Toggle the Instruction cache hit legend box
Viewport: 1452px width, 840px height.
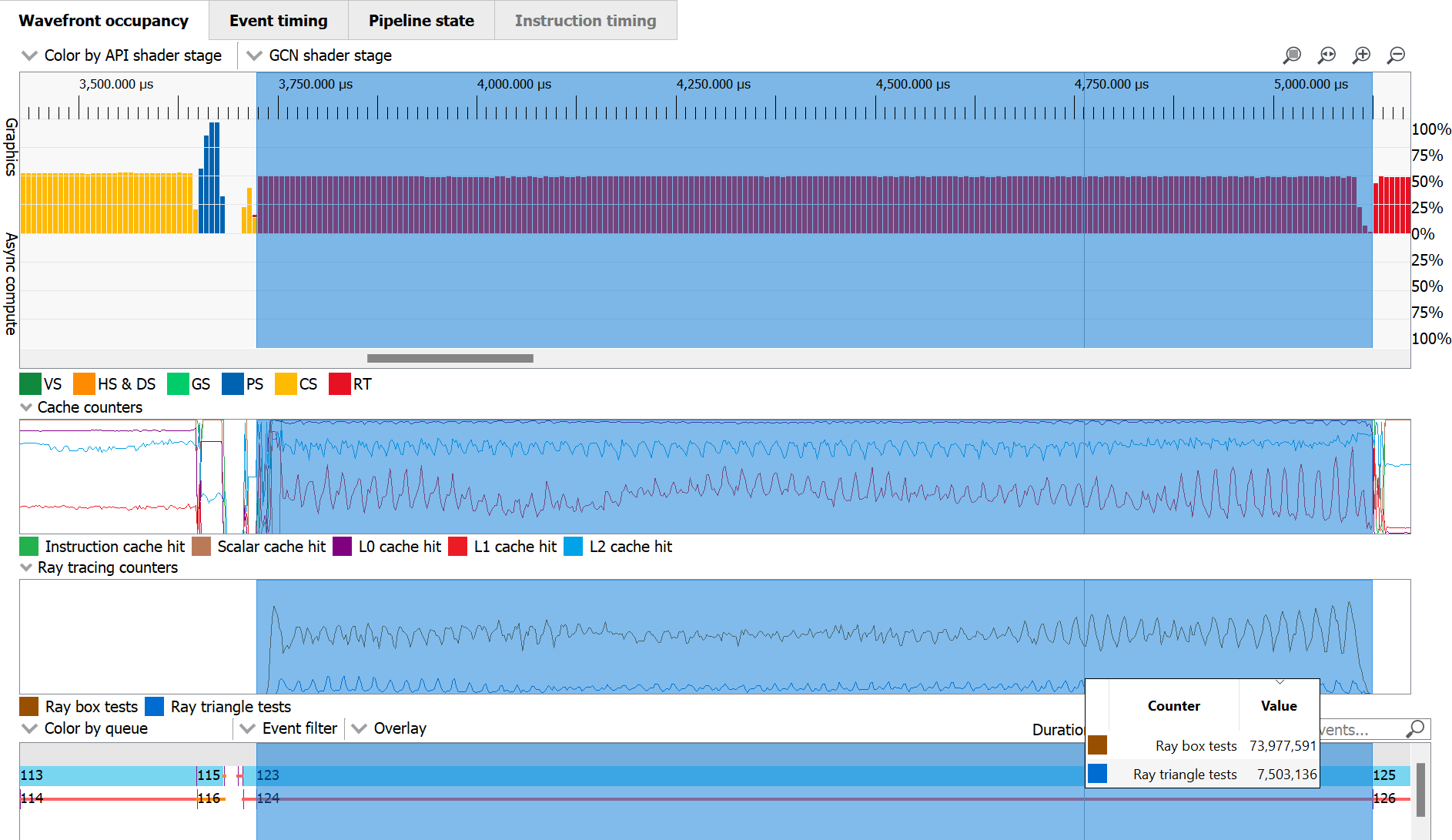29,547
